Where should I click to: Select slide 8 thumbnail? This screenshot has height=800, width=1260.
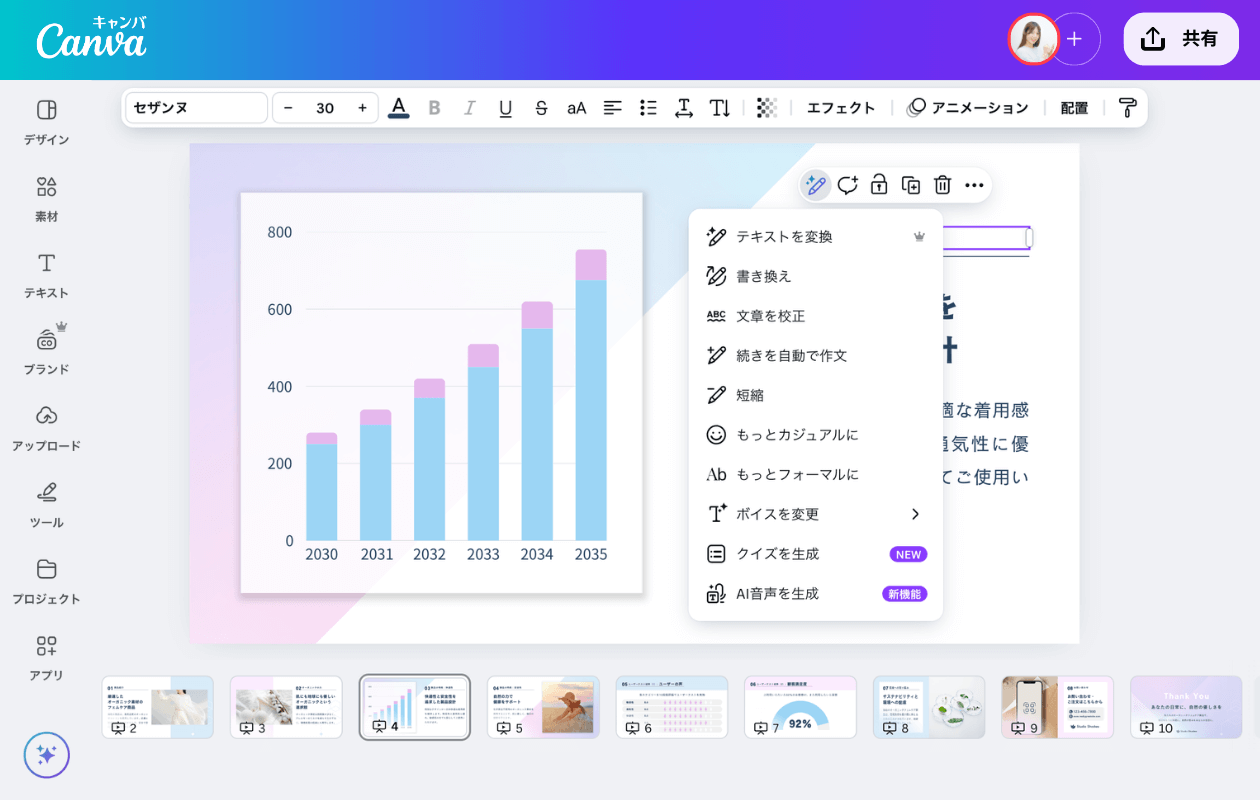tap(929, 707)
